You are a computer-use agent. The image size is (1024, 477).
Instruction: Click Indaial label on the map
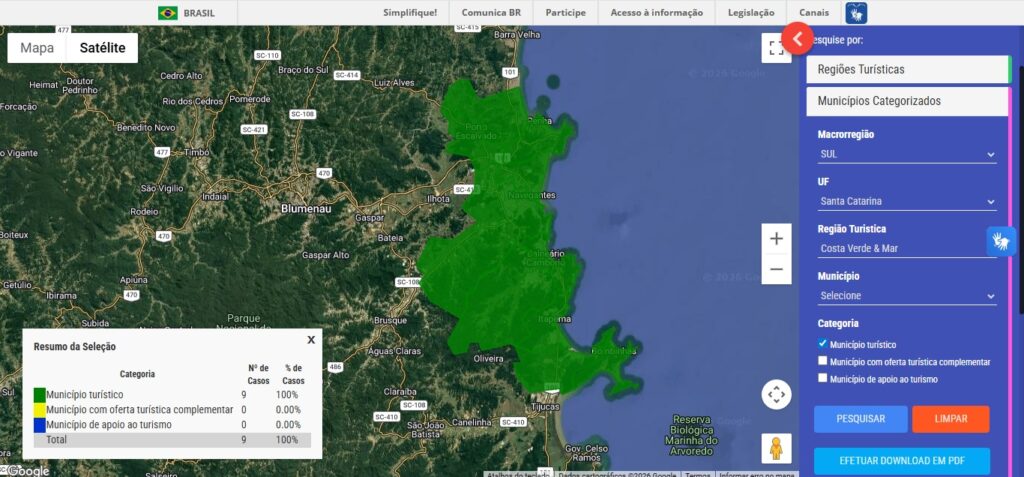pyautogui.click(x=216, y=196)
